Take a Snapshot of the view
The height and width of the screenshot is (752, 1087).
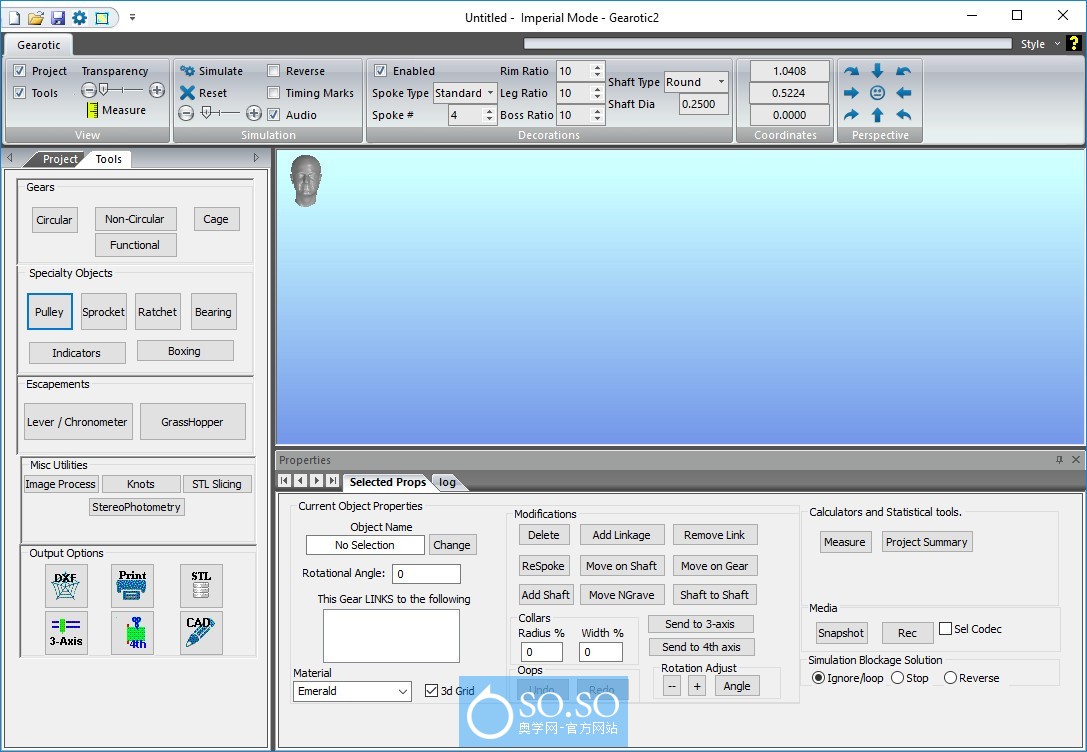(840, 633)
